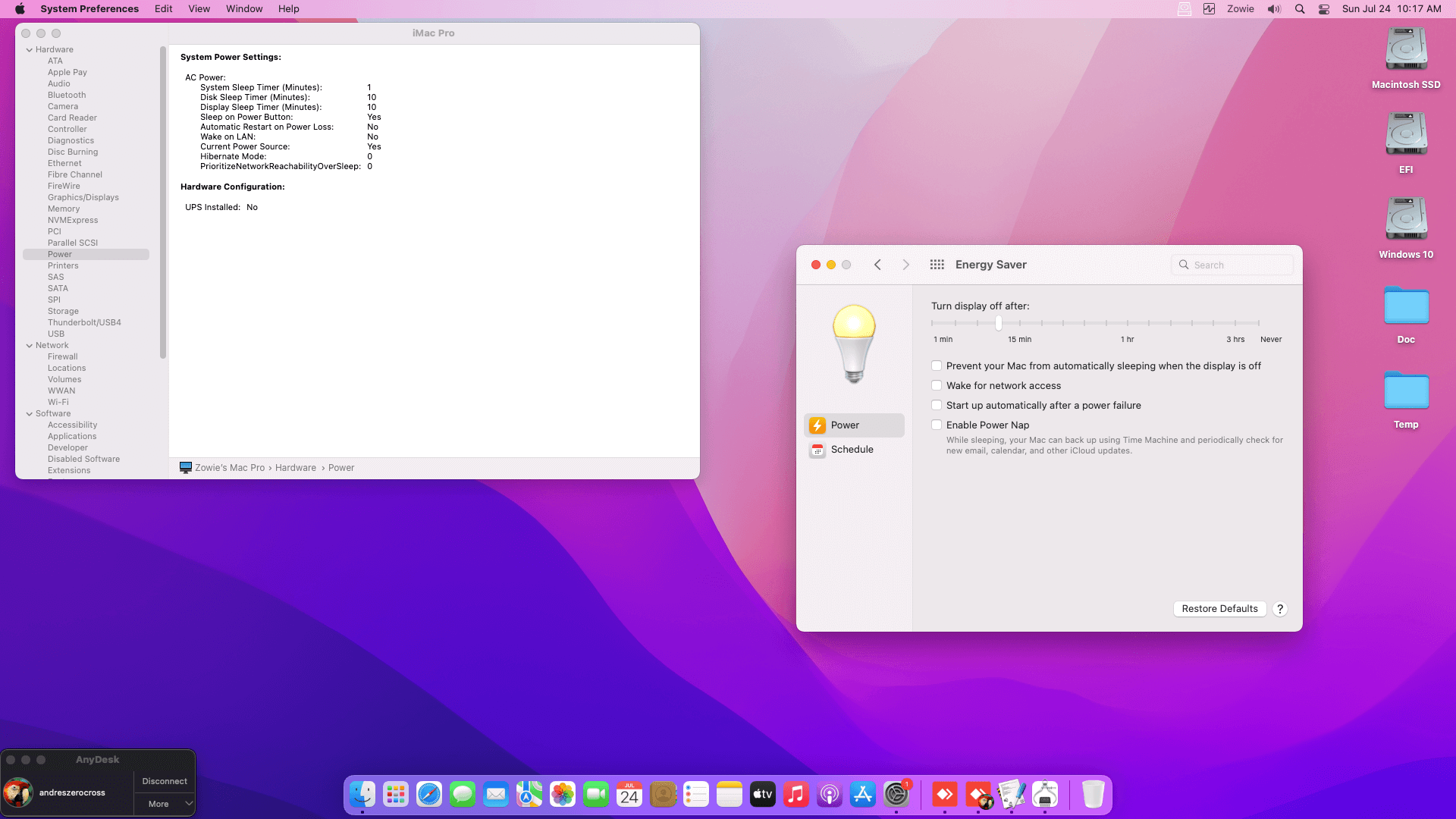This screenshot has height=819, width=1456.
Task: Launch Apple TV from the Dock
Action: coord(763,794)
